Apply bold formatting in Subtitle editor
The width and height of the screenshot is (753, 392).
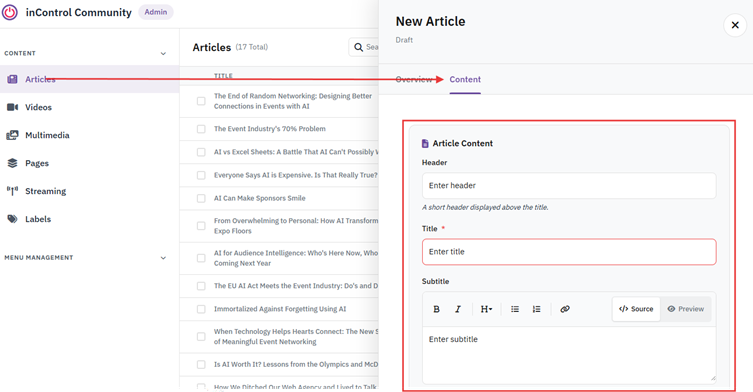click(x=437, y=309)
